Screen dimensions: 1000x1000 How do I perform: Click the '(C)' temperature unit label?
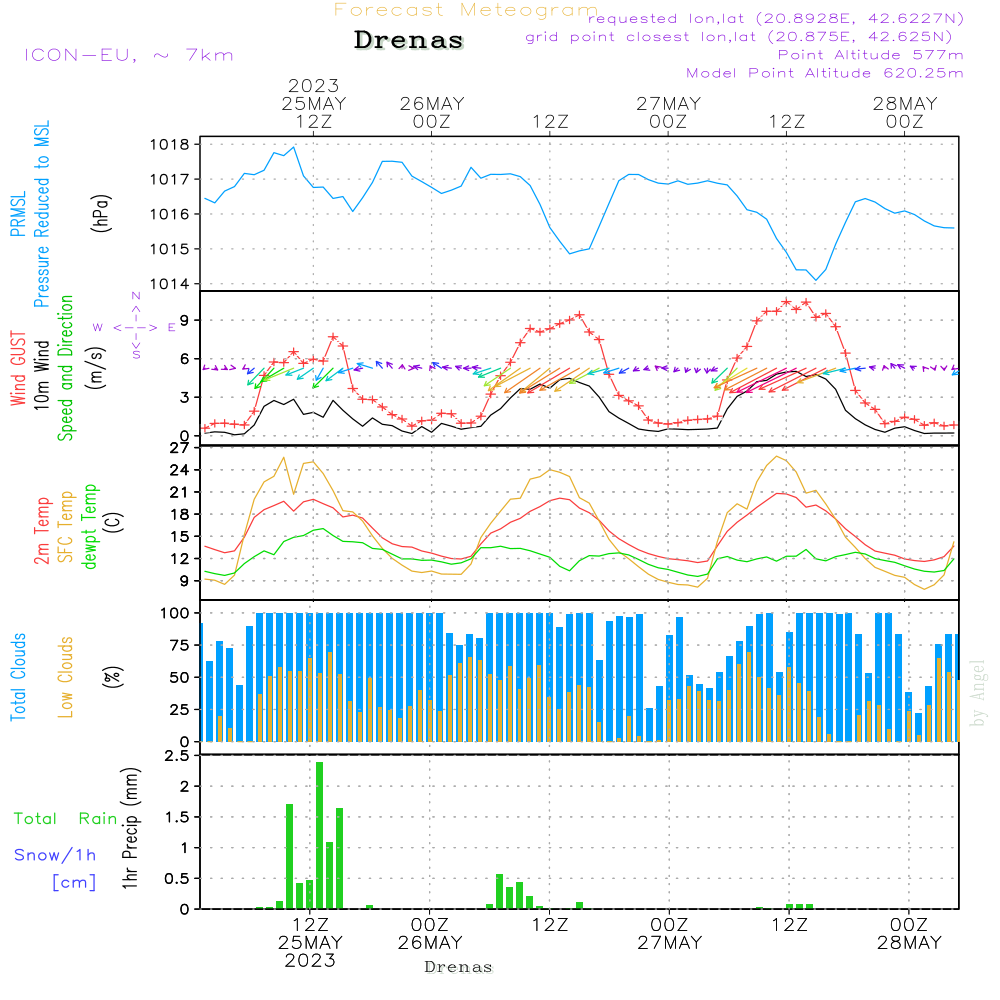tap(114, 522)
